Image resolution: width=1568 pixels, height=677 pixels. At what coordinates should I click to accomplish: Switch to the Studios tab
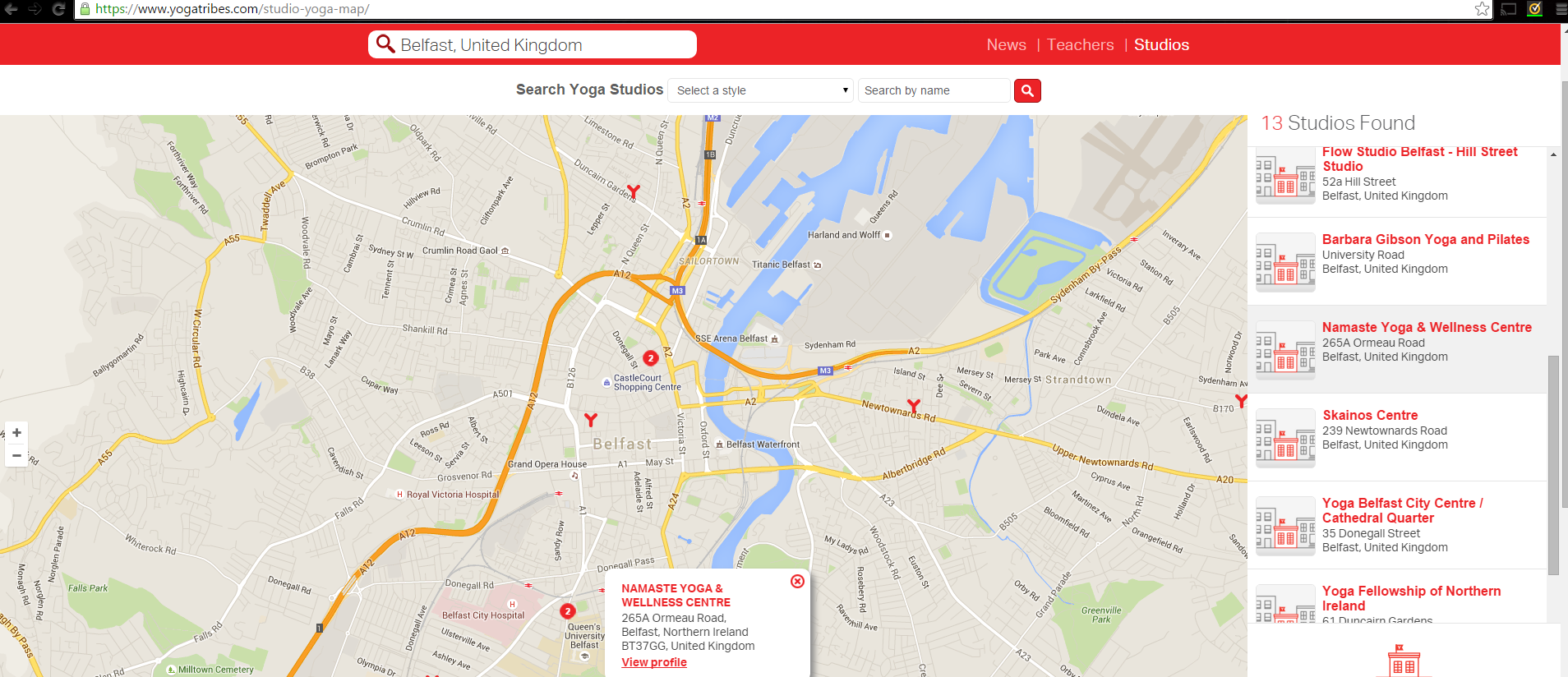point(1161,44)
